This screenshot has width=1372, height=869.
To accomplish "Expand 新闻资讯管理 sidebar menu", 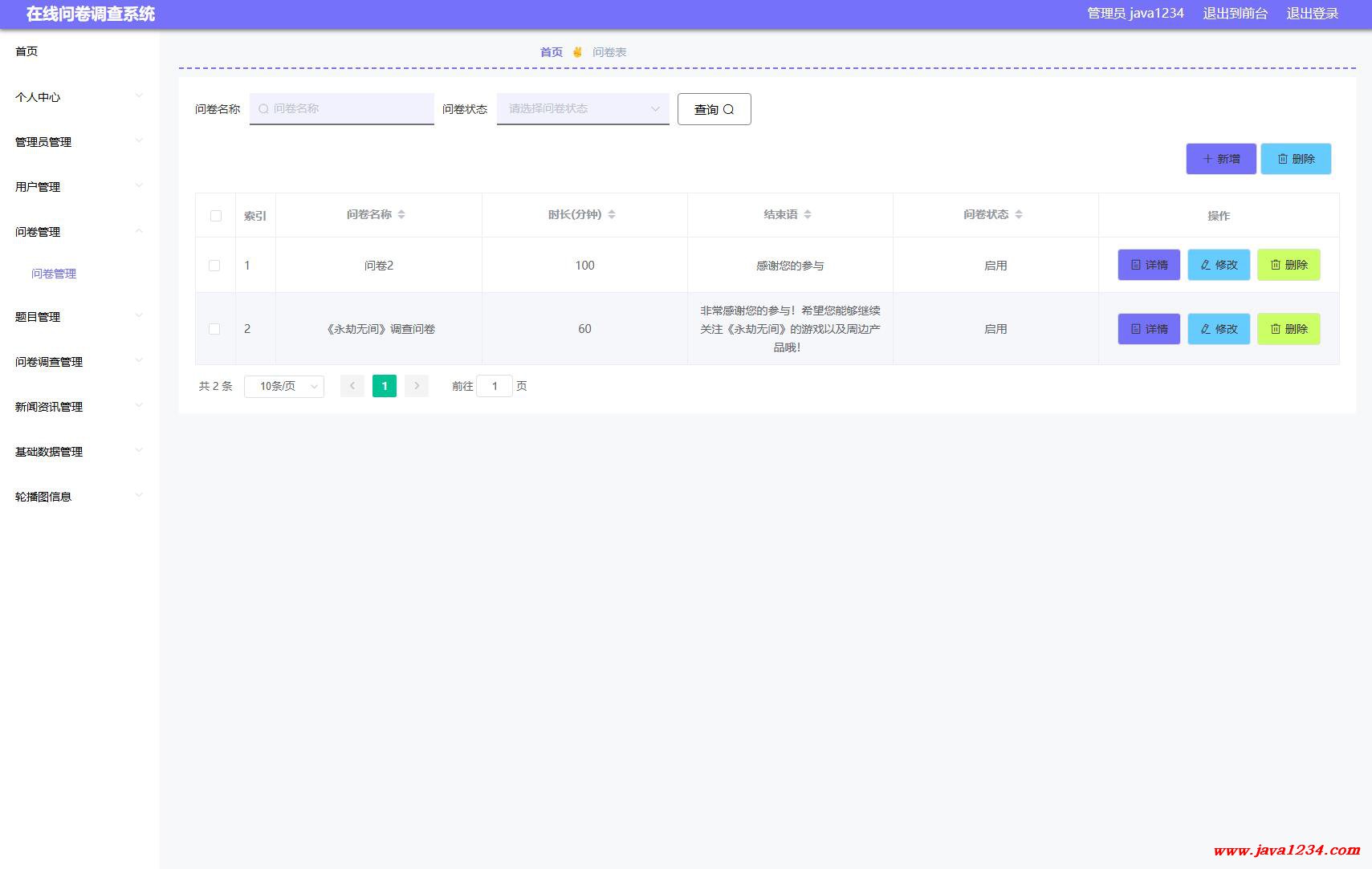I will click(x=79, y=407).
